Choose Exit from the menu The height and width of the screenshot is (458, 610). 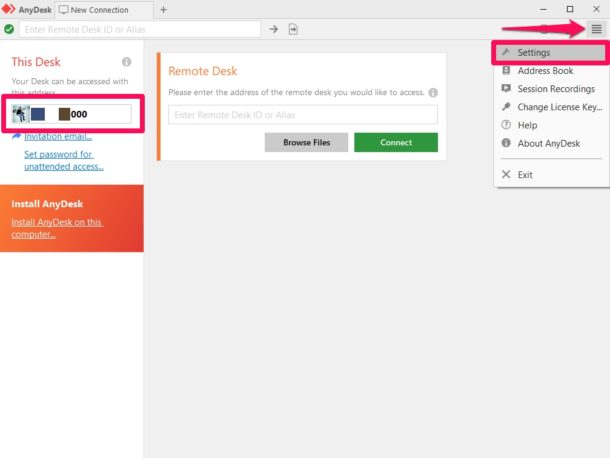pos(550,175)
